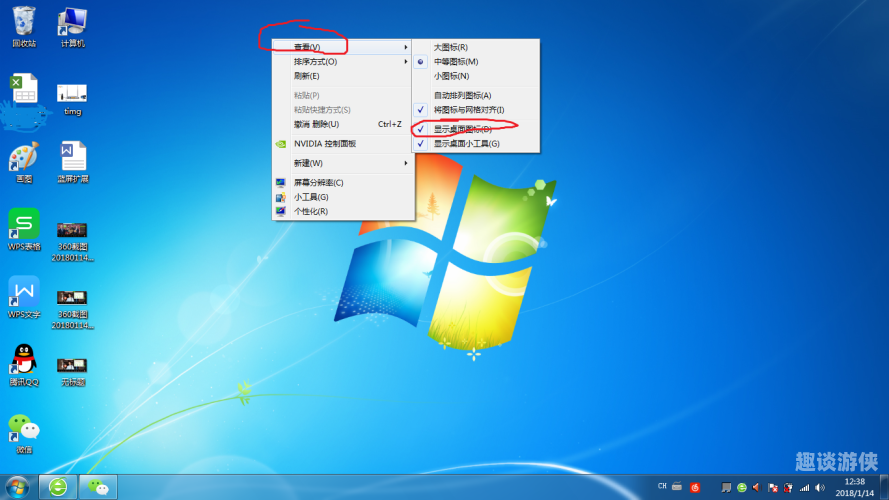This screenshot has width=889, height=500.
Task: Open the red NetEase music tray icon
Action: point(695,488)
